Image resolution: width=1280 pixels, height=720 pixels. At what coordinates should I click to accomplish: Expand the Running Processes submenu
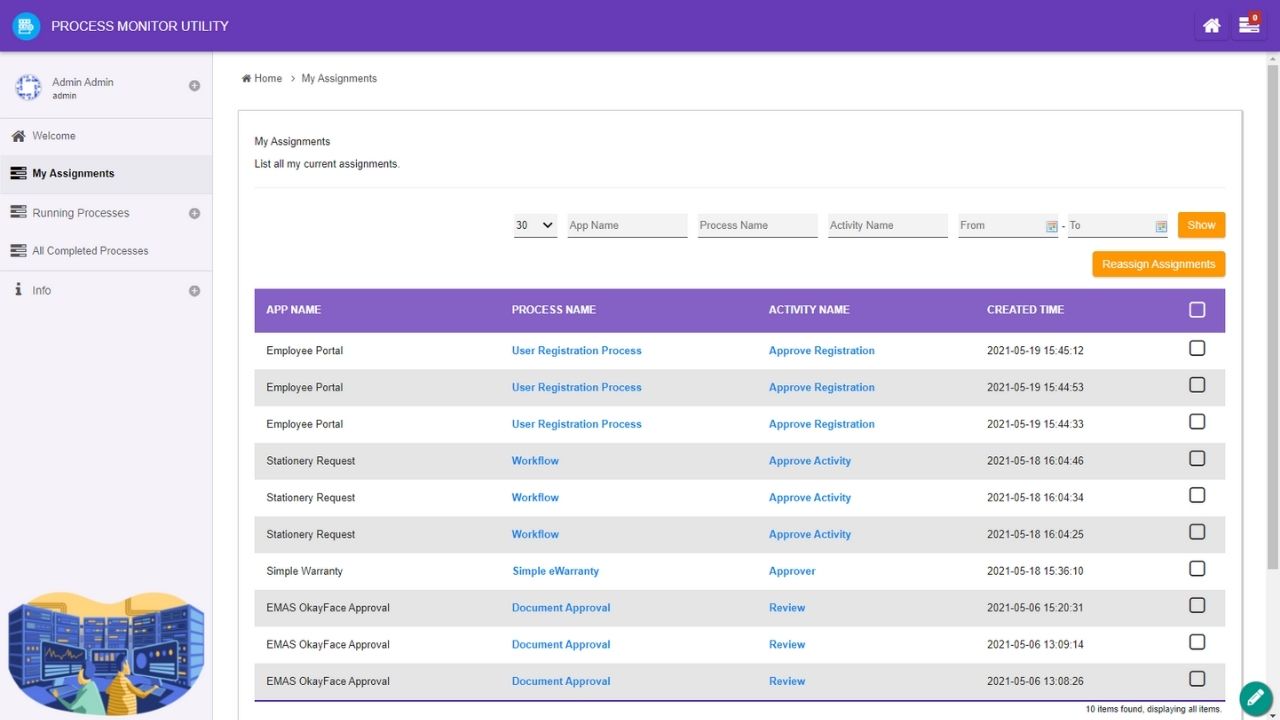pyautogui.click(x=195, y=213)
